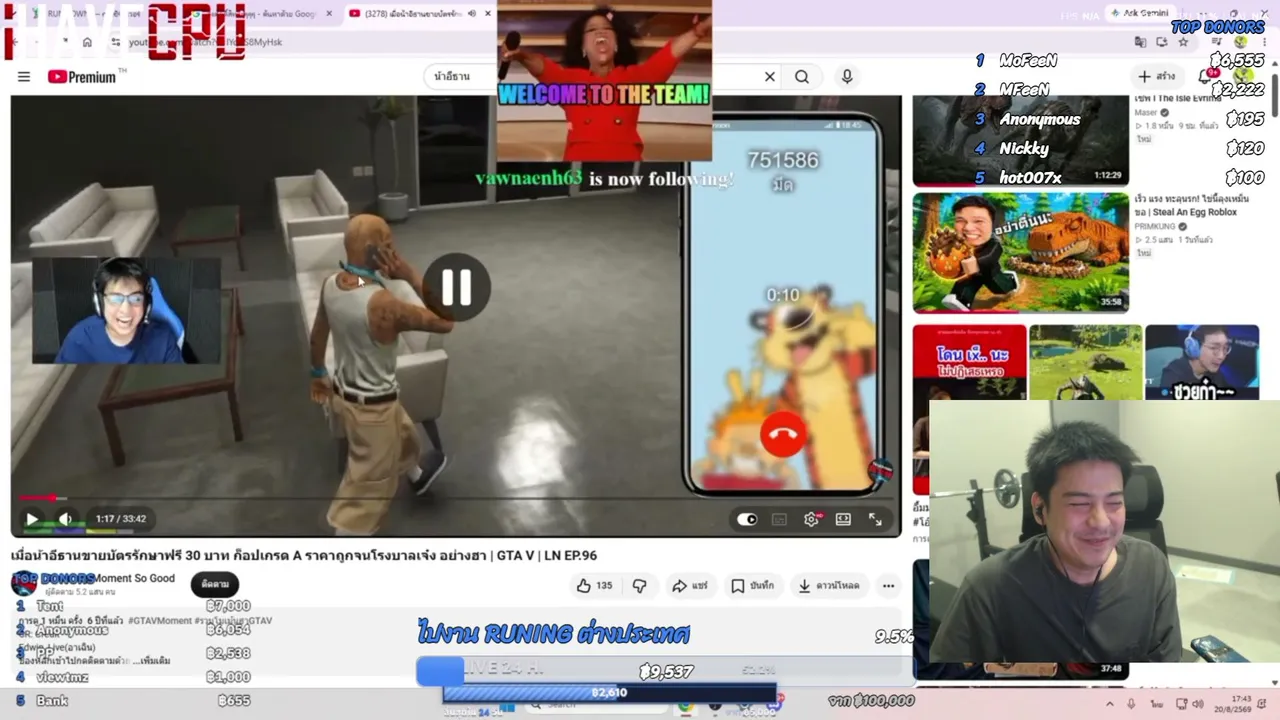Show hidden system tray icons chevron
Screen dimensions: 1280x720
[x=1109, y=705]
